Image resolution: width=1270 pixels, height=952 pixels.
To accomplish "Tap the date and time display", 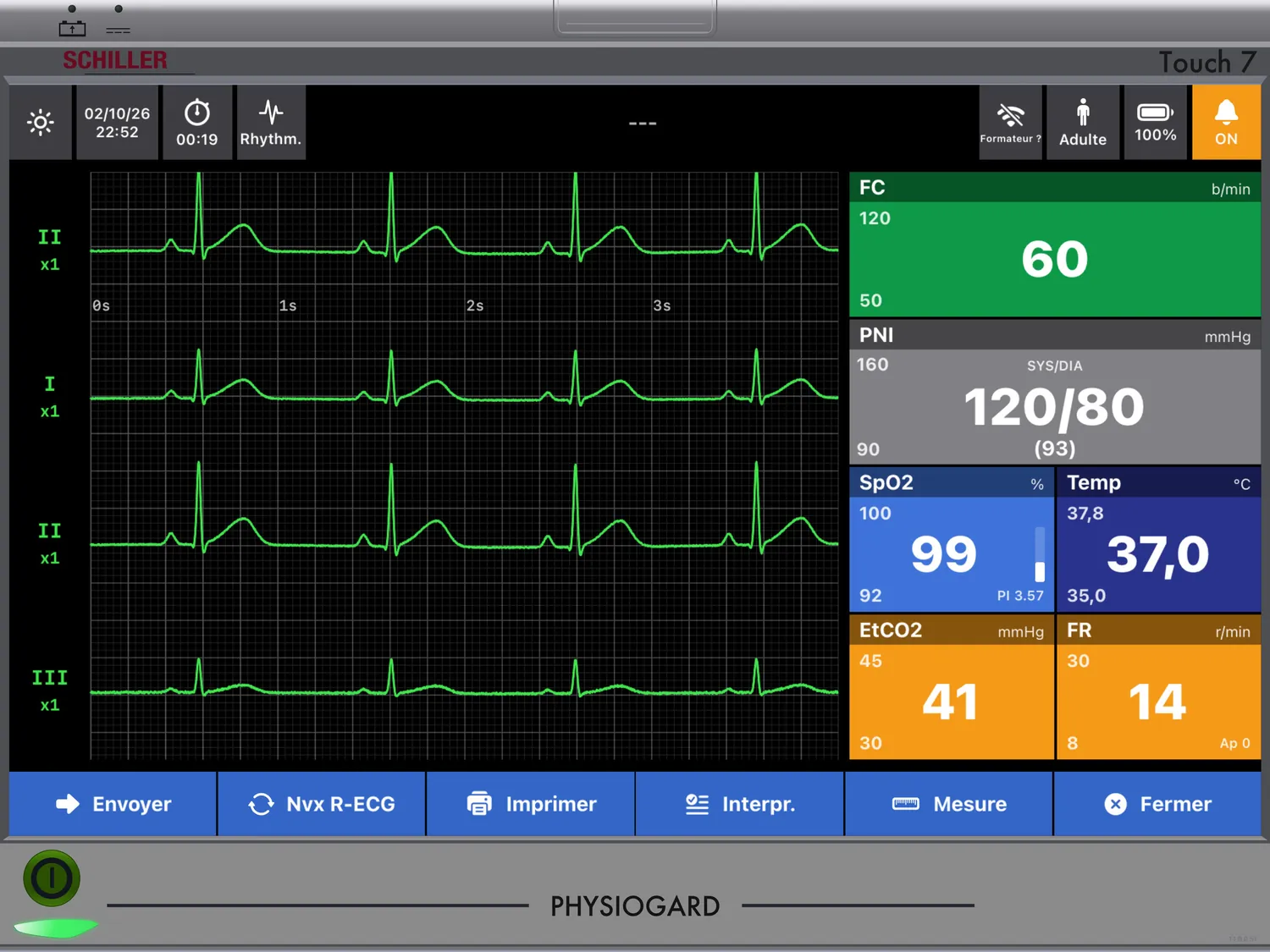I will click(117, 123).
